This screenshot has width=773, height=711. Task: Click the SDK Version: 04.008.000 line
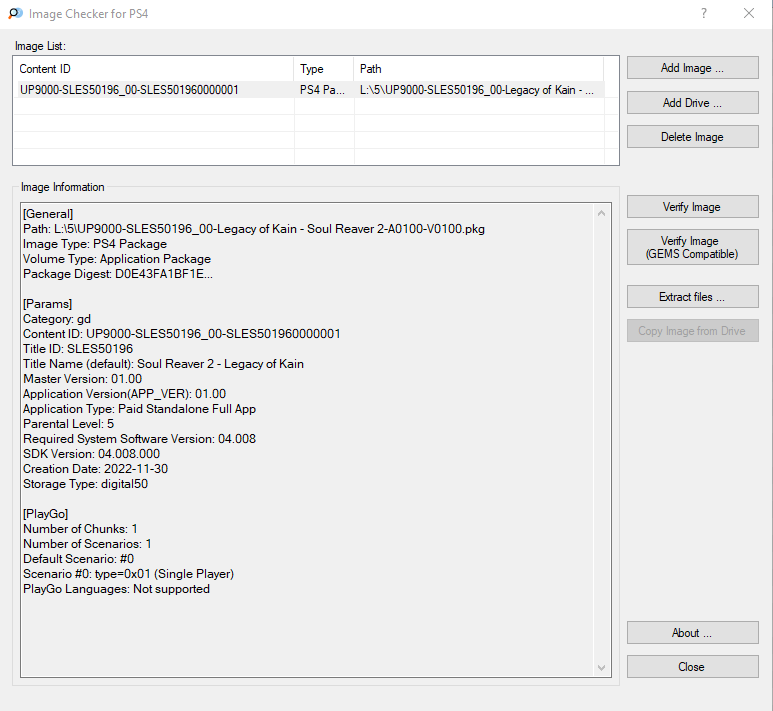pos(91,454)
